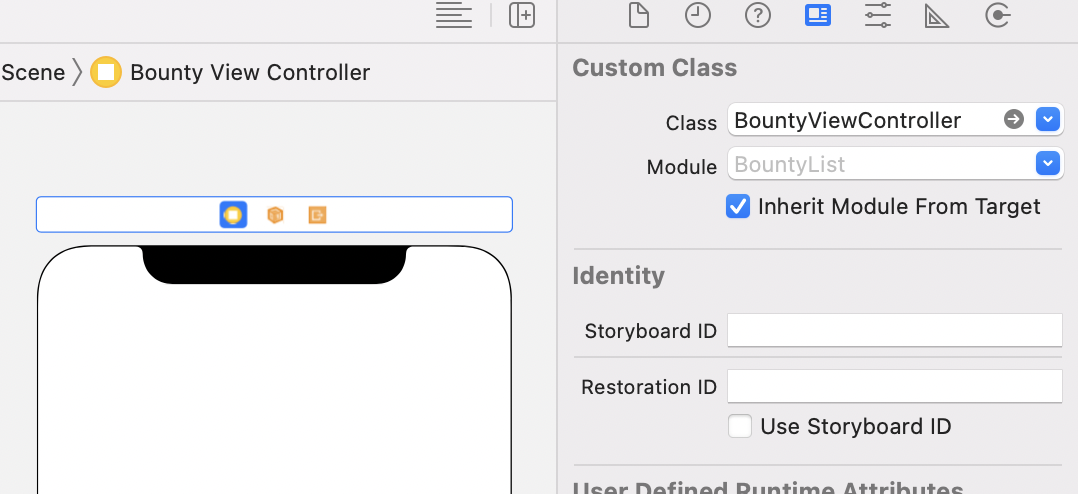This screenshot has height=494, width=1078.
Task: Open the Quick Help inspector tab
Action: (758, 15)
